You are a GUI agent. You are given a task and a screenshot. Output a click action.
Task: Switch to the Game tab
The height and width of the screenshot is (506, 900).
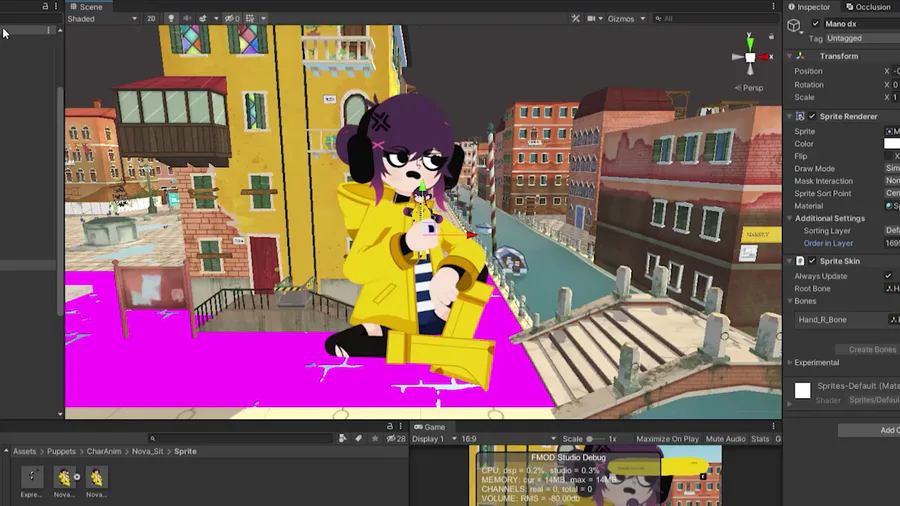tap(429, 427)
